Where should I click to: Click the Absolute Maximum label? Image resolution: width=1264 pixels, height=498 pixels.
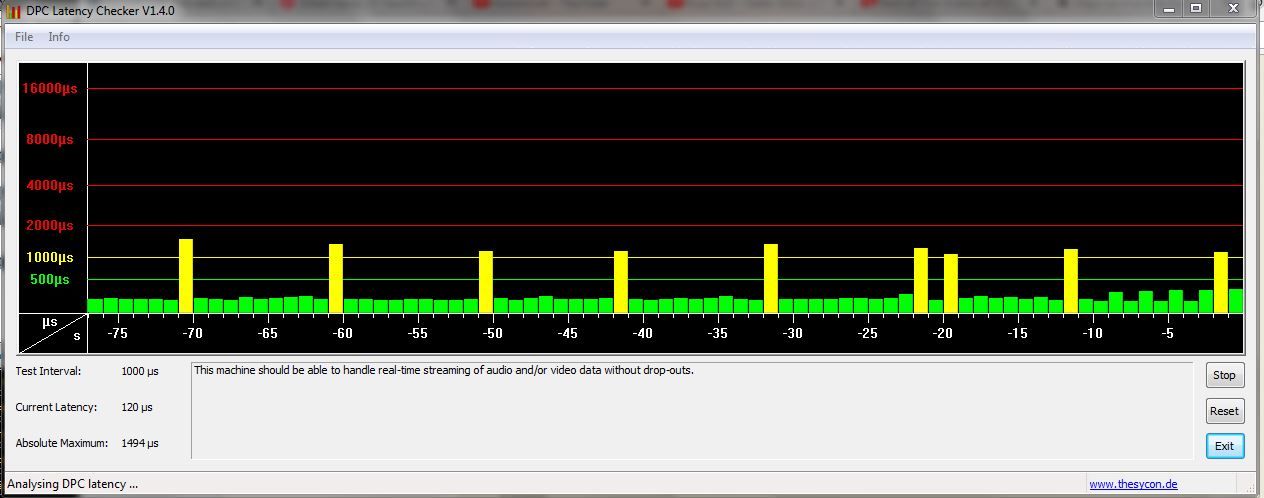click(x=61, y=443)
